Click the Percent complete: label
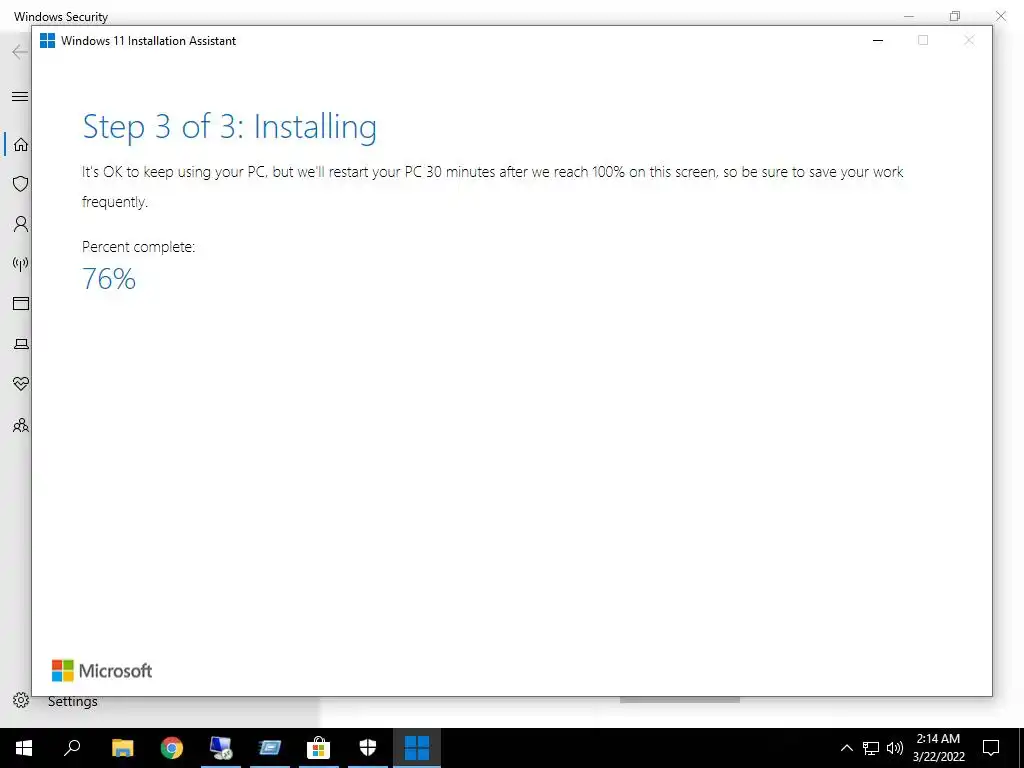Image resolution: width=1024 pixels, height=768 pixels. (x=138, y=247)
